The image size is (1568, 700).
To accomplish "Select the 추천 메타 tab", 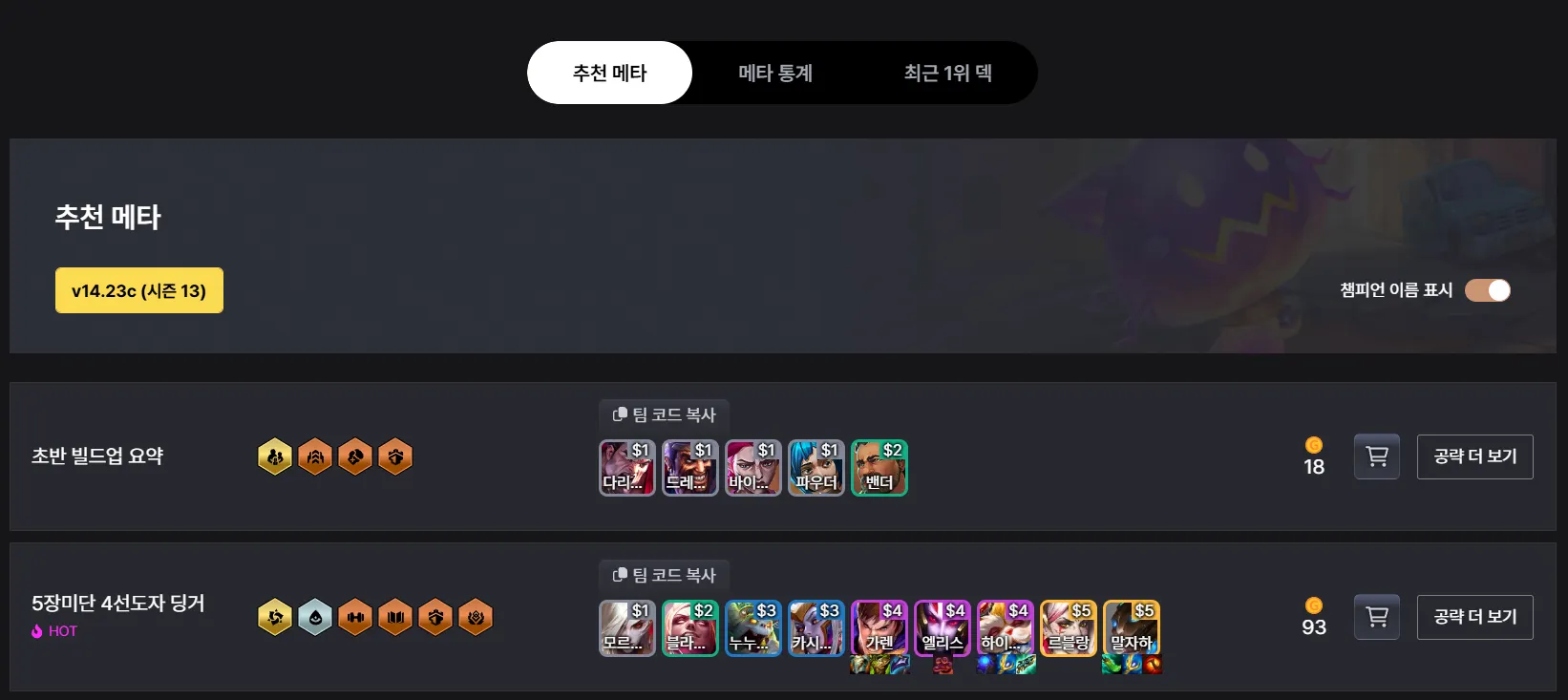I will [609, 73].
